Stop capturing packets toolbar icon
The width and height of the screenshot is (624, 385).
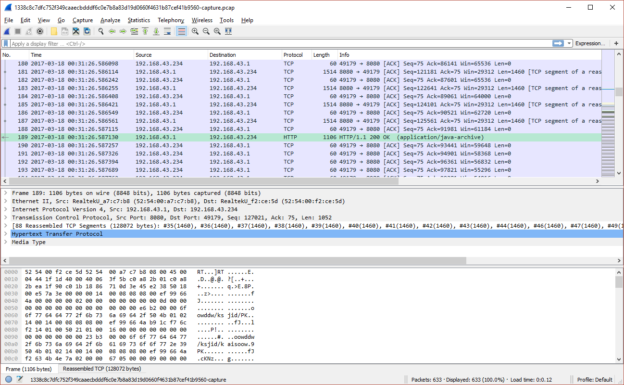point(18,31)
